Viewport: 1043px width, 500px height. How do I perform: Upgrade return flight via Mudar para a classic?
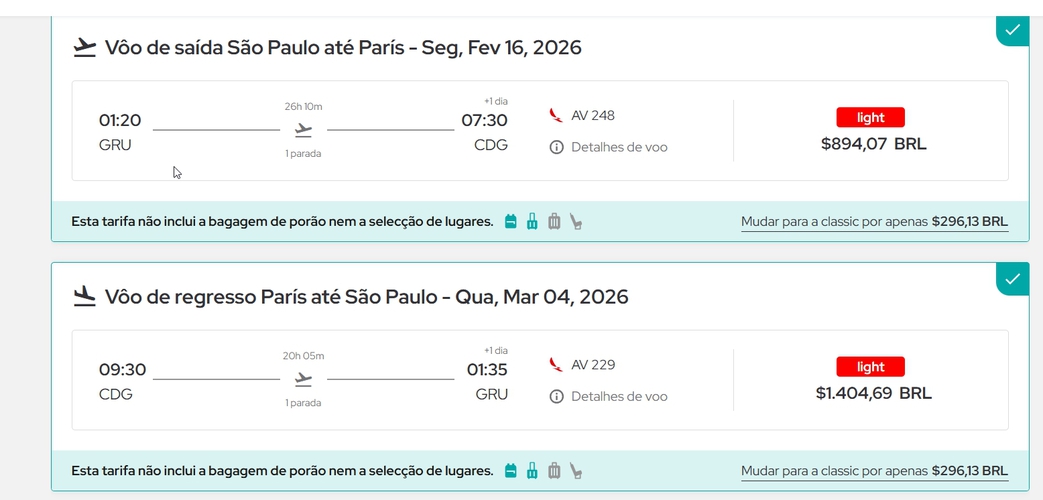[x=874, y=470]
